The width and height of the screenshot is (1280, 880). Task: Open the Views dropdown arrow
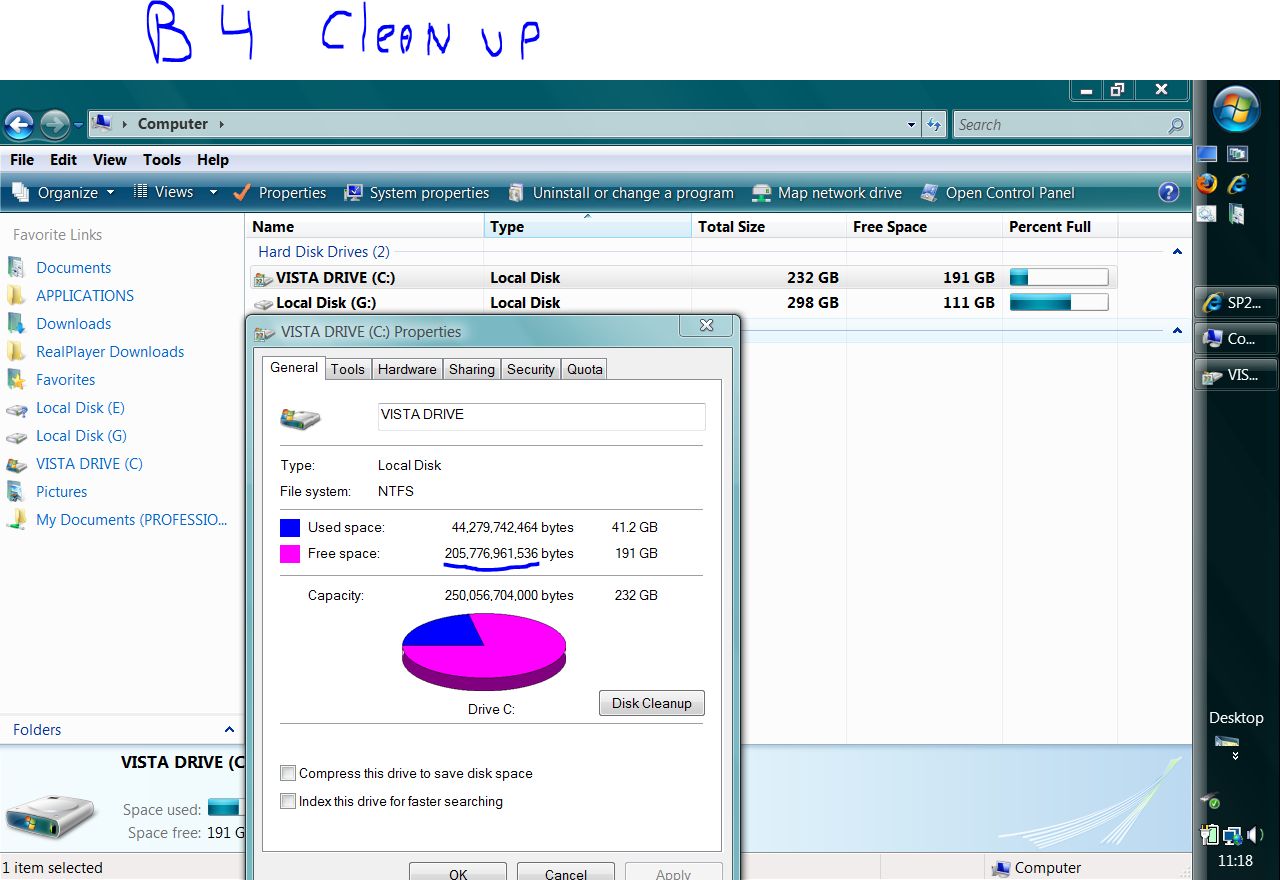click(x=213, y=192)
